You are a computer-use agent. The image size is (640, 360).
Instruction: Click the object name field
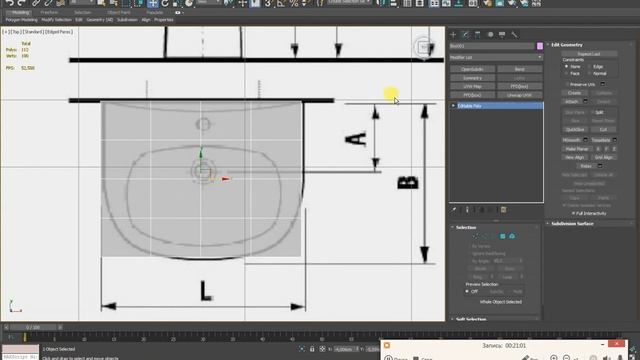[492, 46]
